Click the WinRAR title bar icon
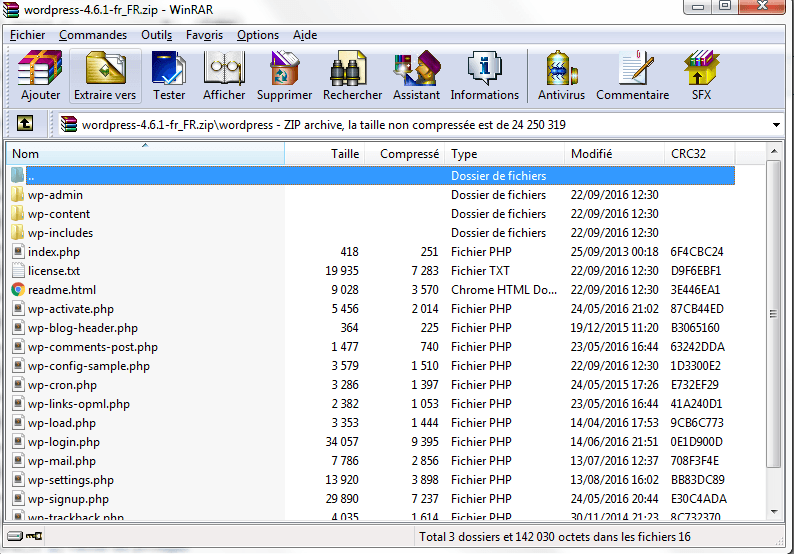This screenshot has width=794, height=554. pos(11,10)
